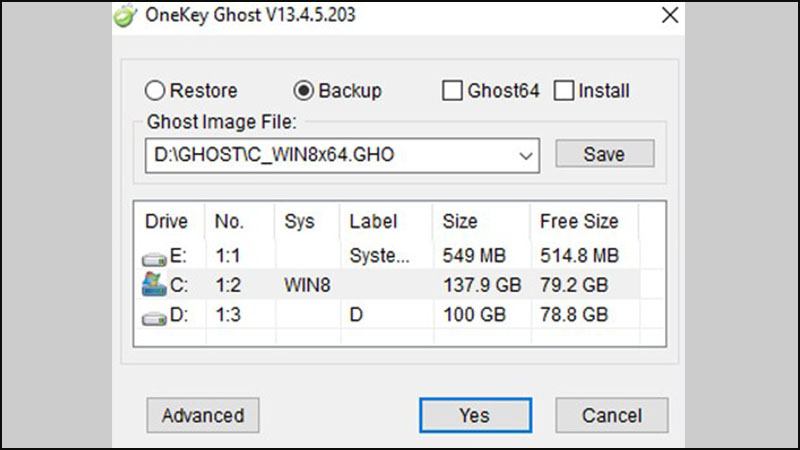Enable the Ghost64 checkbox
Image resolution: width=800 pixels, height=450 pixels.
click(452, 91)
